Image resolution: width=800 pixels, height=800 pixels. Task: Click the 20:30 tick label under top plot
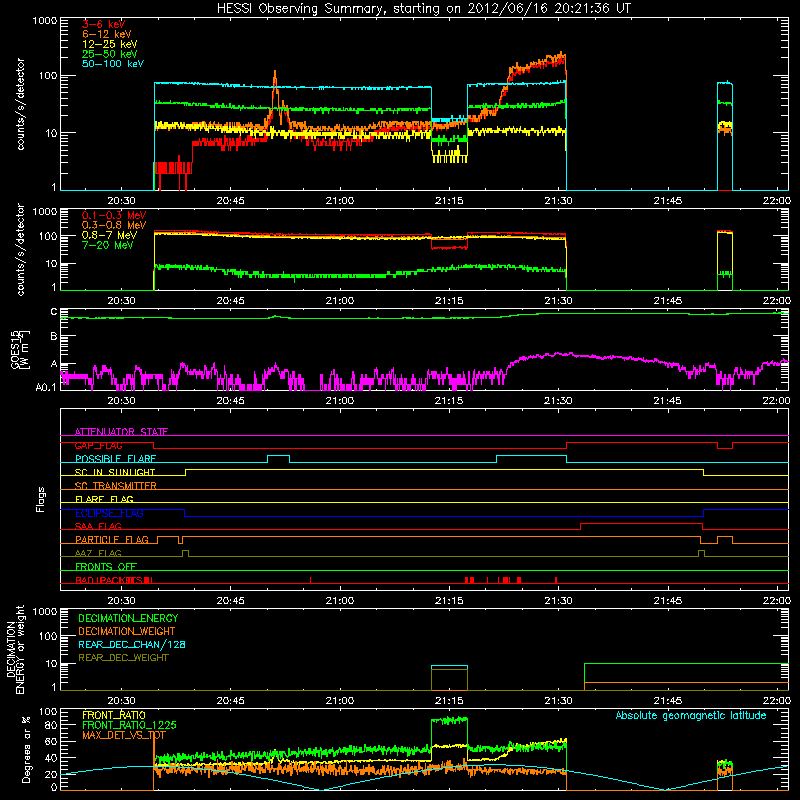tap(121, 201)
